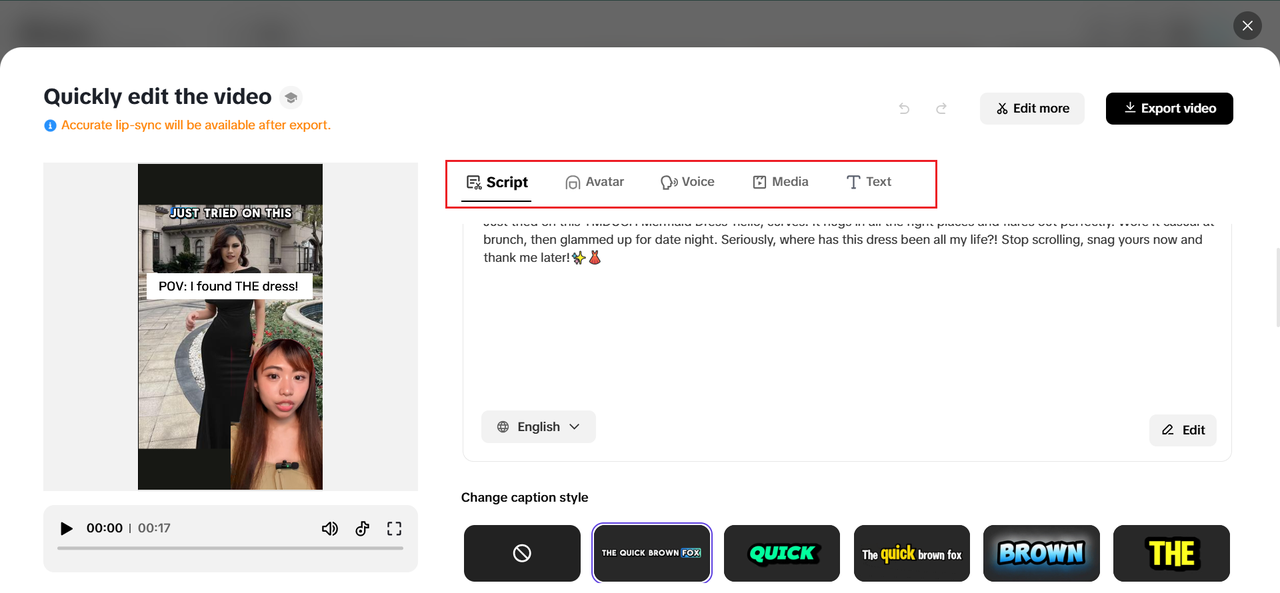Open the English language dropdown
Screen dimensions: 1280x593
click(x=538, y=427)
